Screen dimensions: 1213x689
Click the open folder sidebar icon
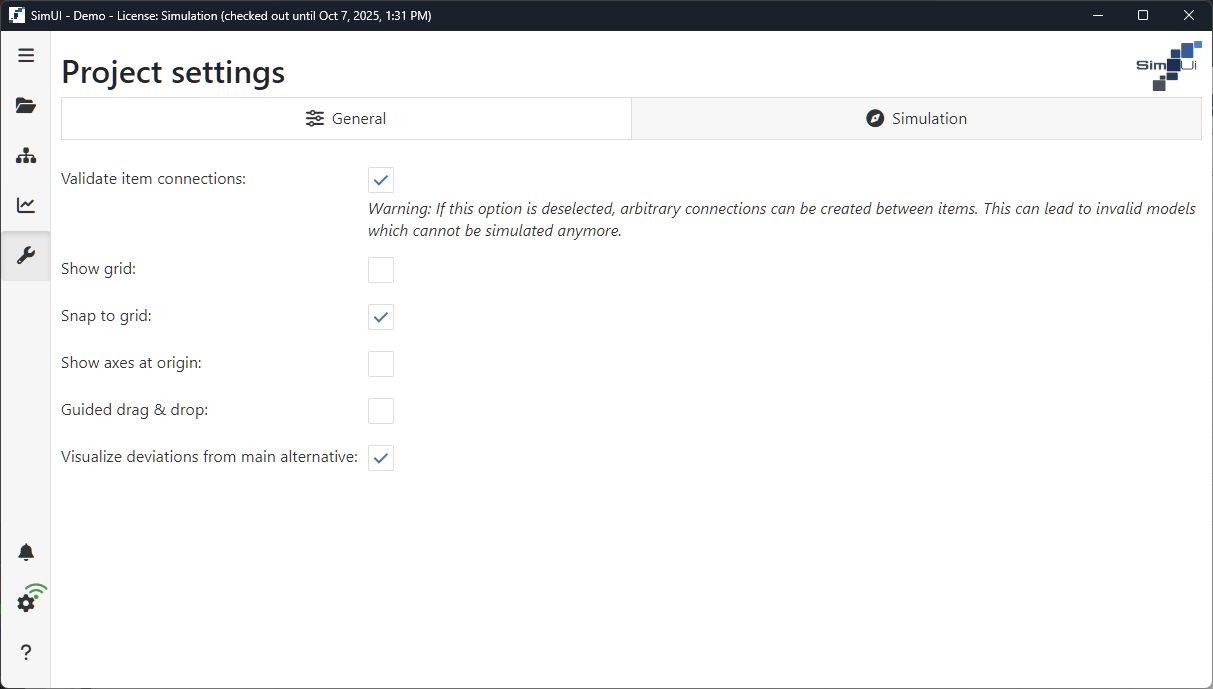pos(26,106)
